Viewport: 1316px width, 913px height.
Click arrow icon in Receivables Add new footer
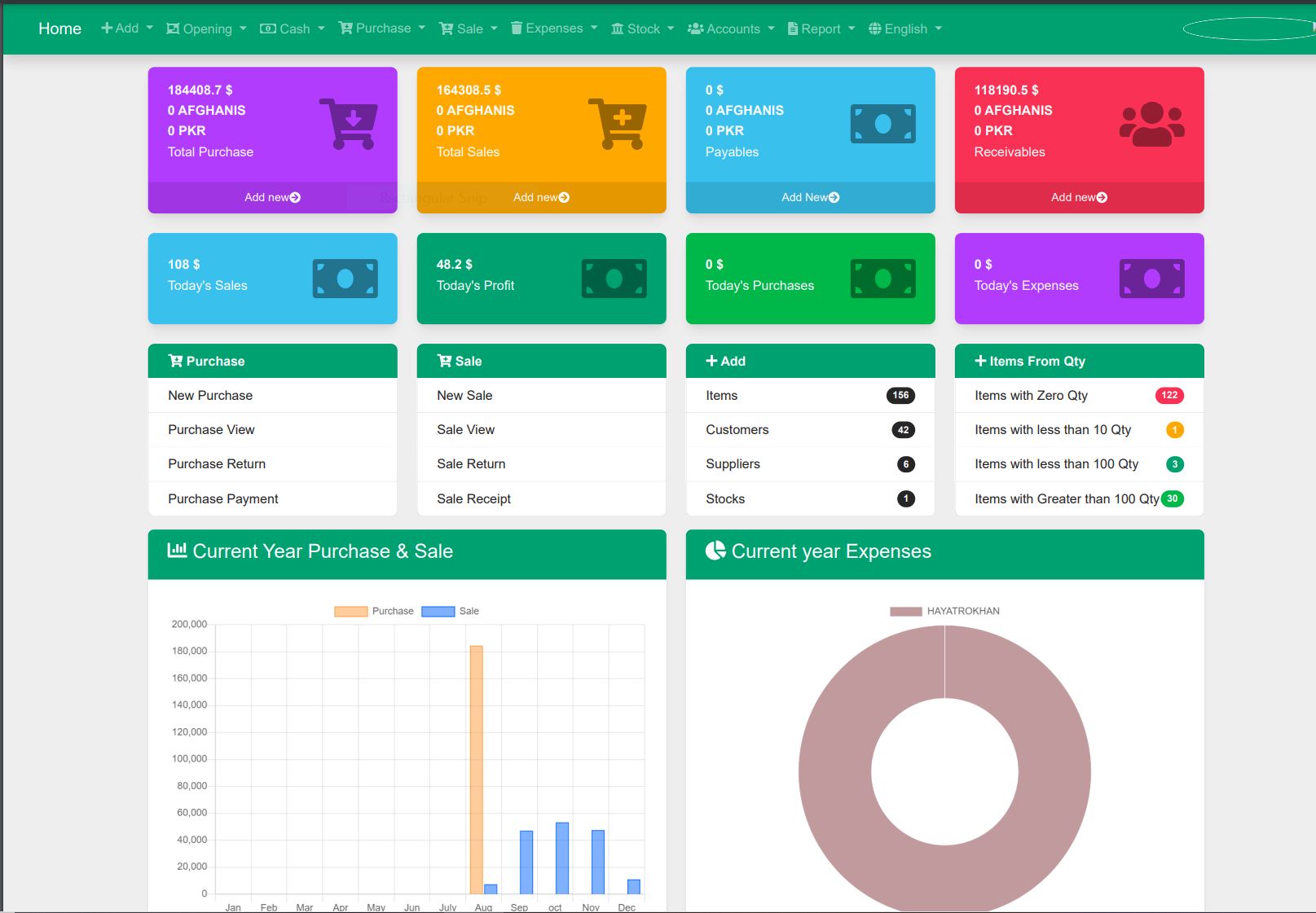click(1102, 197)
